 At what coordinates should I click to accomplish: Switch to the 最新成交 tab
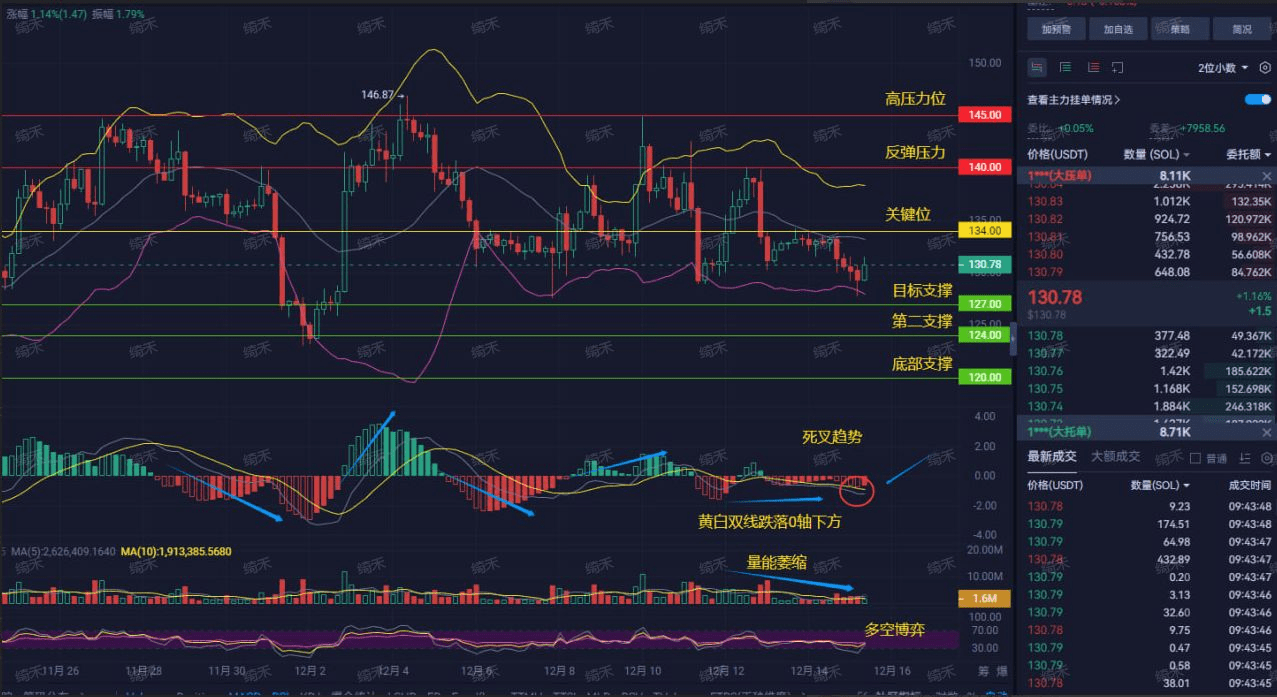click(x=1052, y=457)
